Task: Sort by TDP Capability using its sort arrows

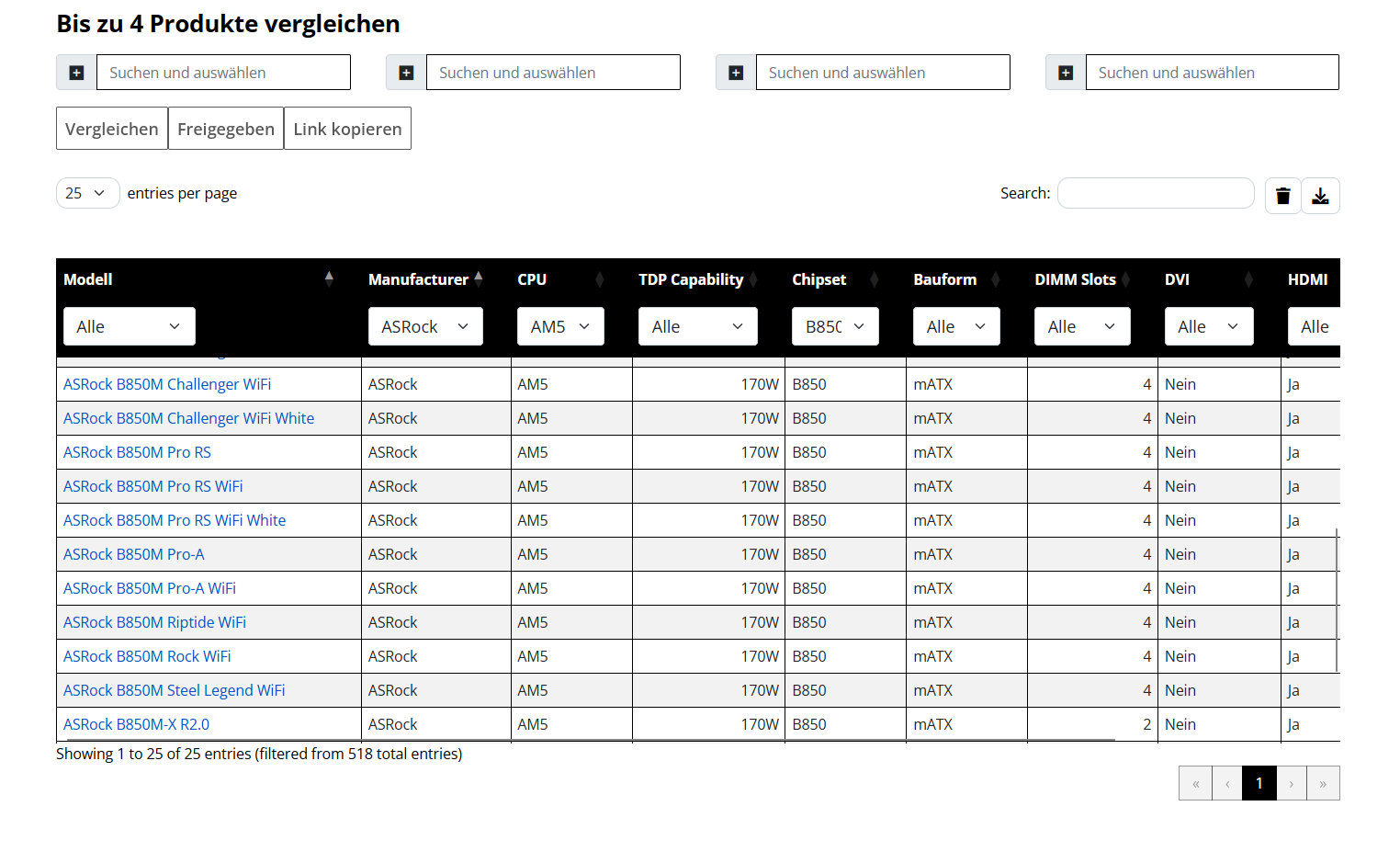Action: pyautogui.click(x=753, y=278)
